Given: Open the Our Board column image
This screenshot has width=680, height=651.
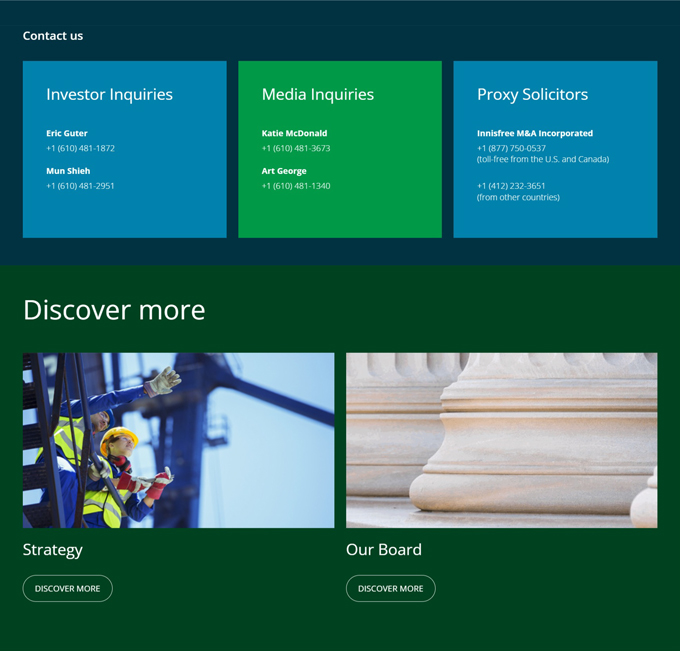Looking at the screenshot, I should (x=501, y=440).
